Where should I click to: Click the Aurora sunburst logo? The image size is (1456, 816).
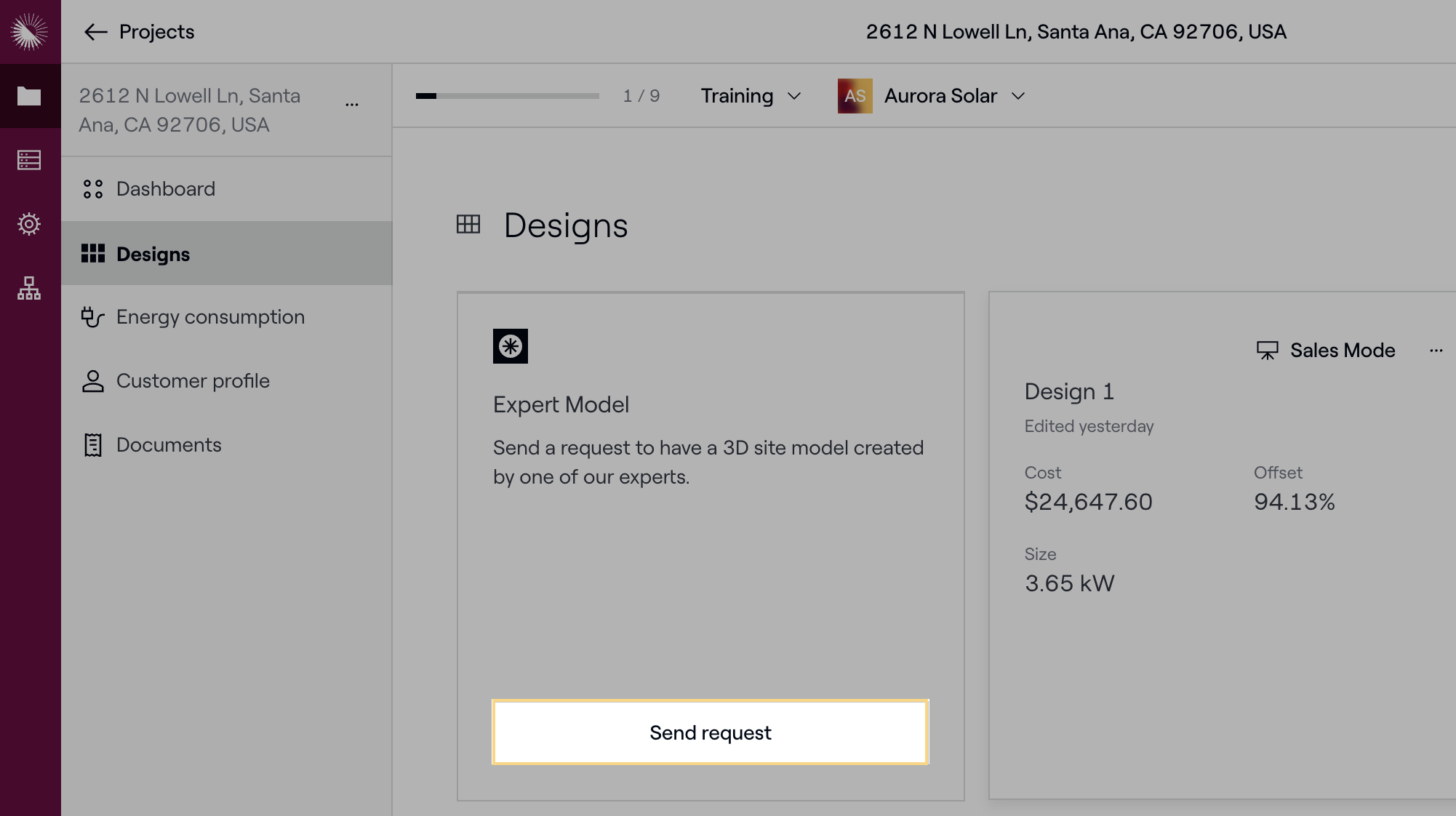point(29,31)
